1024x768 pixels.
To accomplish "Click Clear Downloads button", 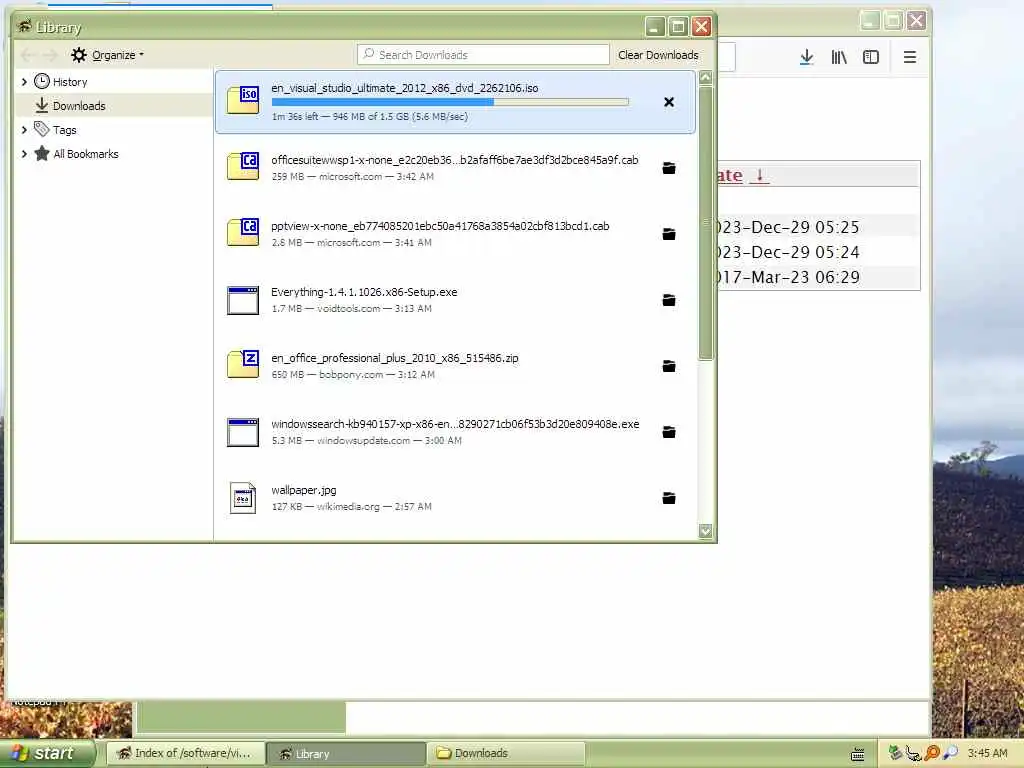I will (x=658, y=55).
